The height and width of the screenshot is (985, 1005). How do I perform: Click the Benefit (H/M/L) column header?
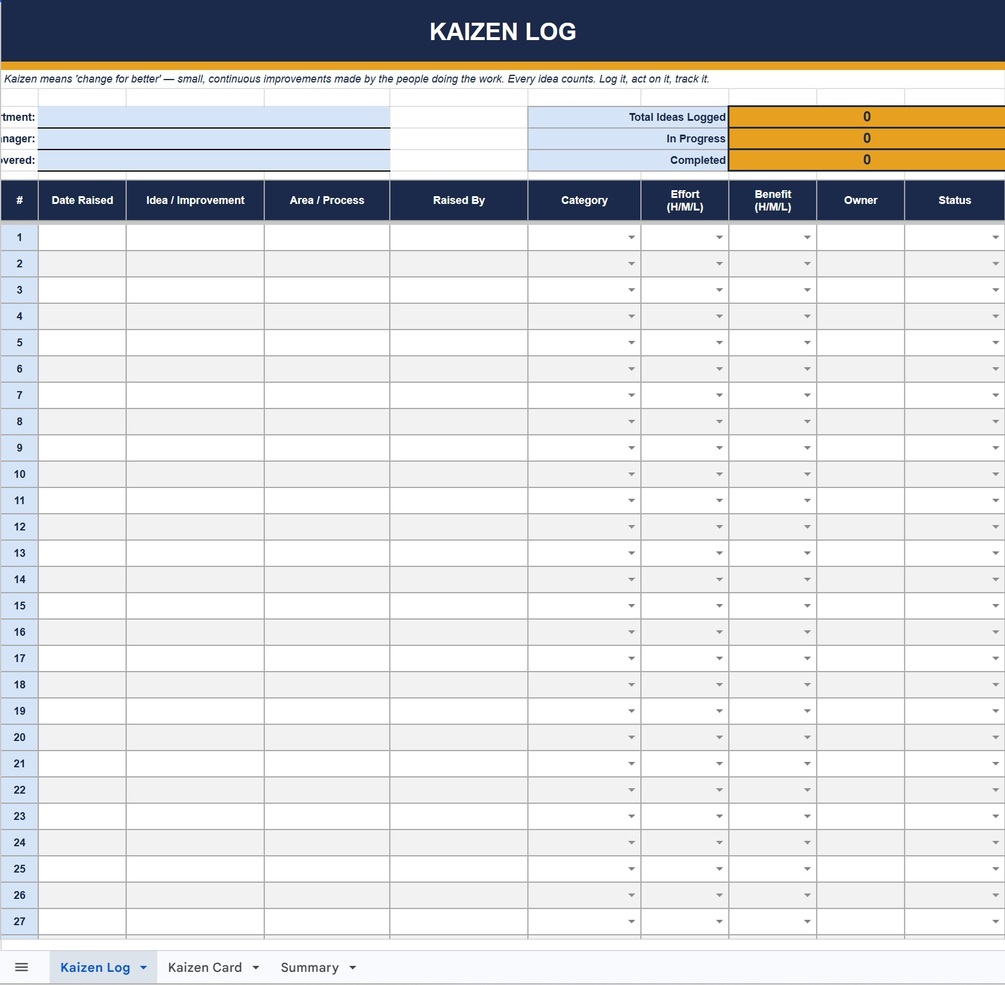772,201
